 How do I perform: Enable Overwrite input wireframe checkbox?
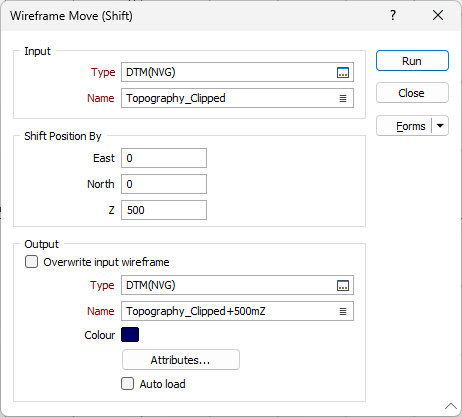[31, 262]
